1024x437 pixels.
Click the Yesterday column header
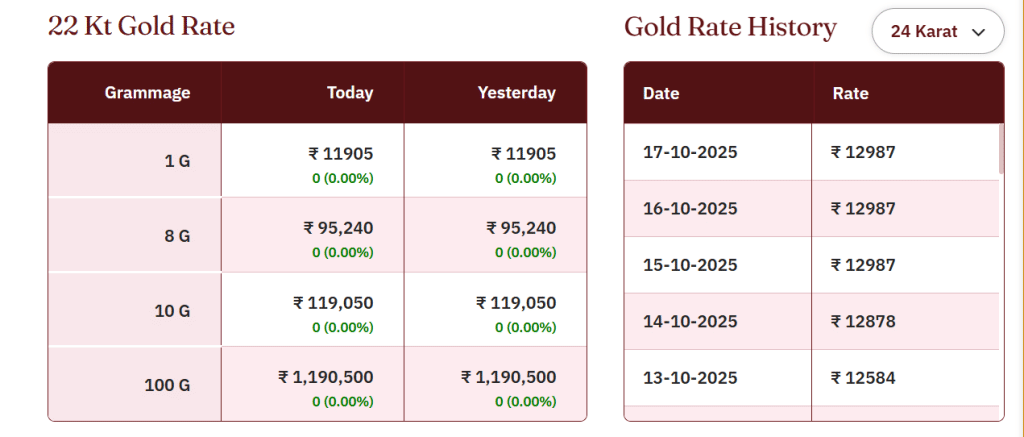pos(516,93)
